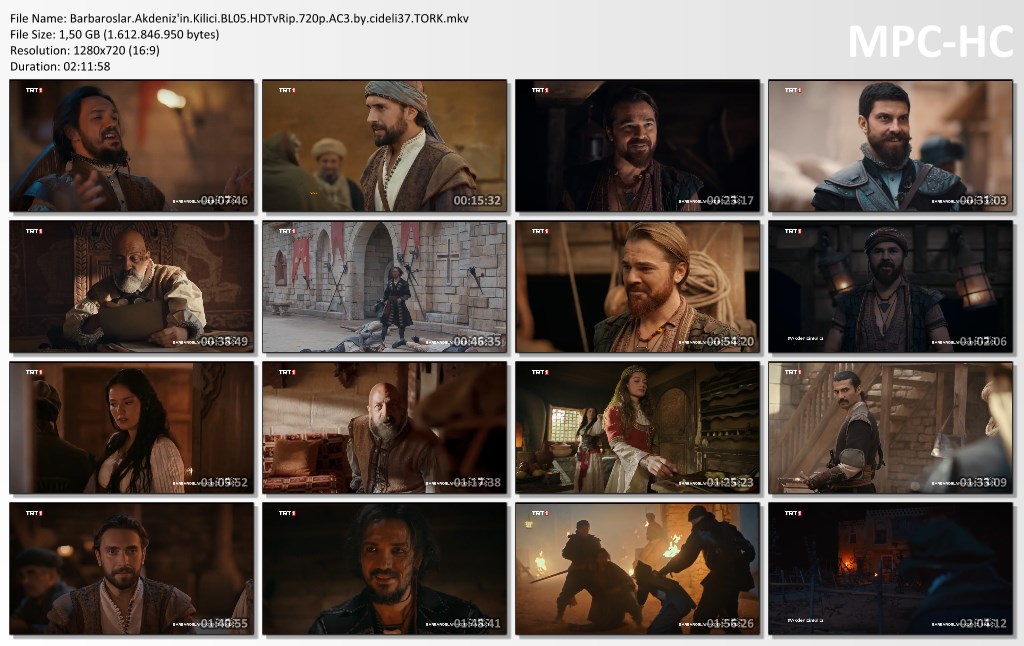Select the turbaned man thumbnail at 00:15:32
Viewport: 1024px width, 646px height.
click(x=385, y=146)
